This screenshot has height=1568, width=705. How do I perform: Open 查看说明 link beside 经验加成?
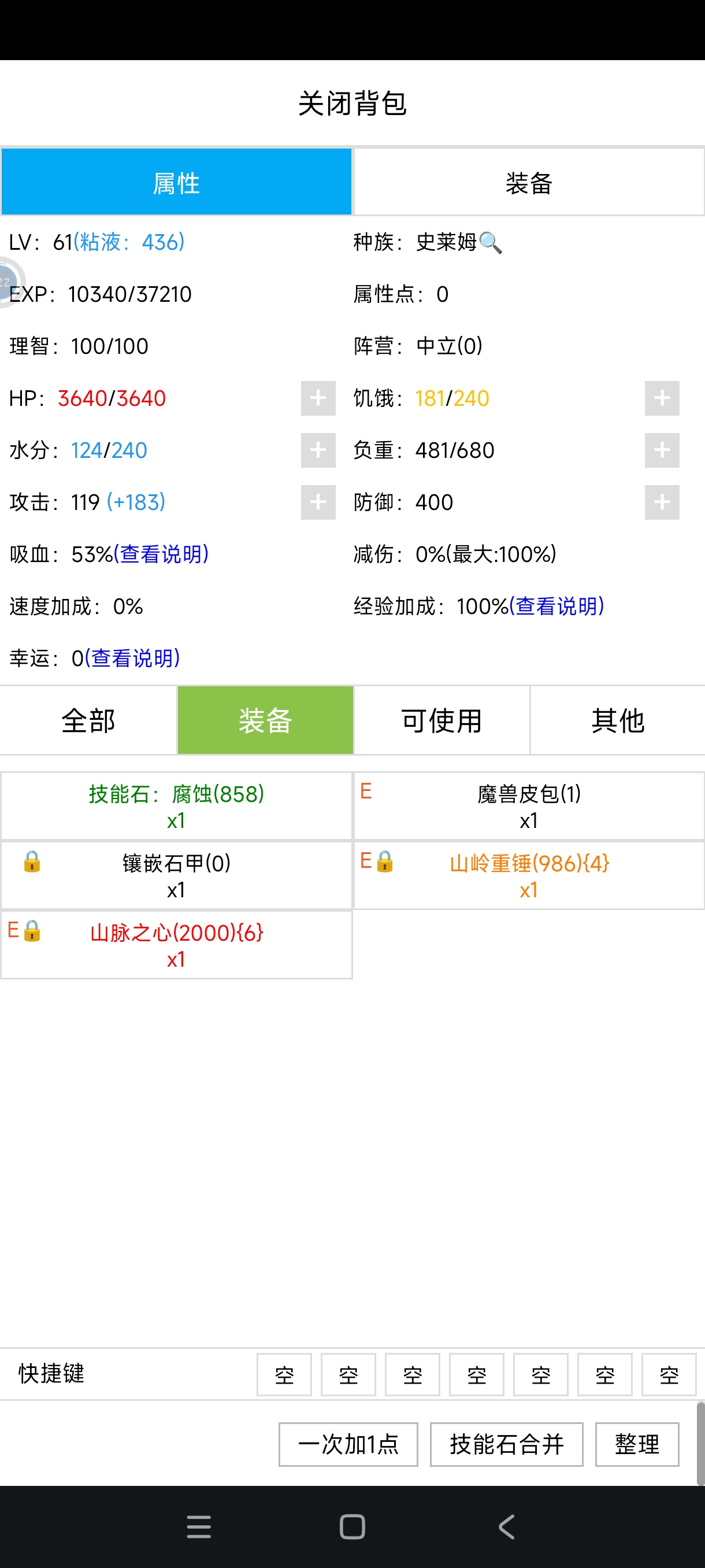coord(556,607)
